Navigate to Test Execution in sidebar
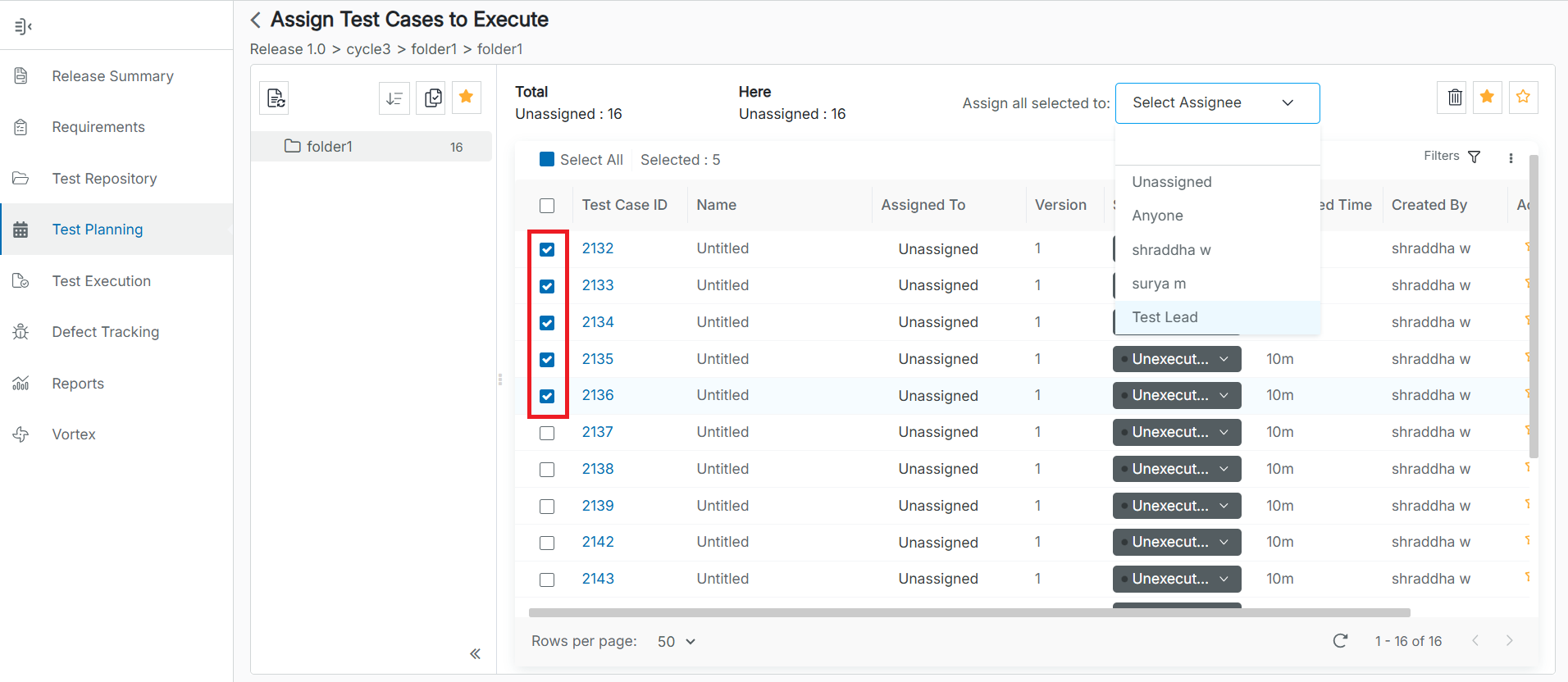Screen dimensions: 1568x682 102,281
